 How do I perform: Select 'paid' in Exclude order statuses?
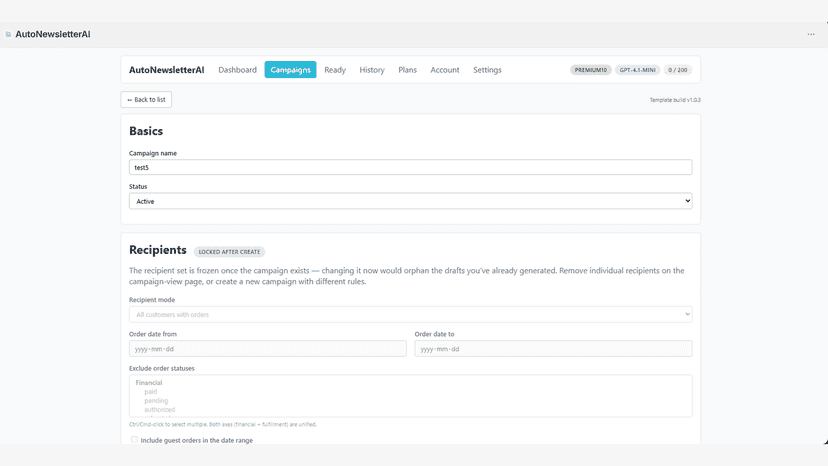tap(150, 392)
